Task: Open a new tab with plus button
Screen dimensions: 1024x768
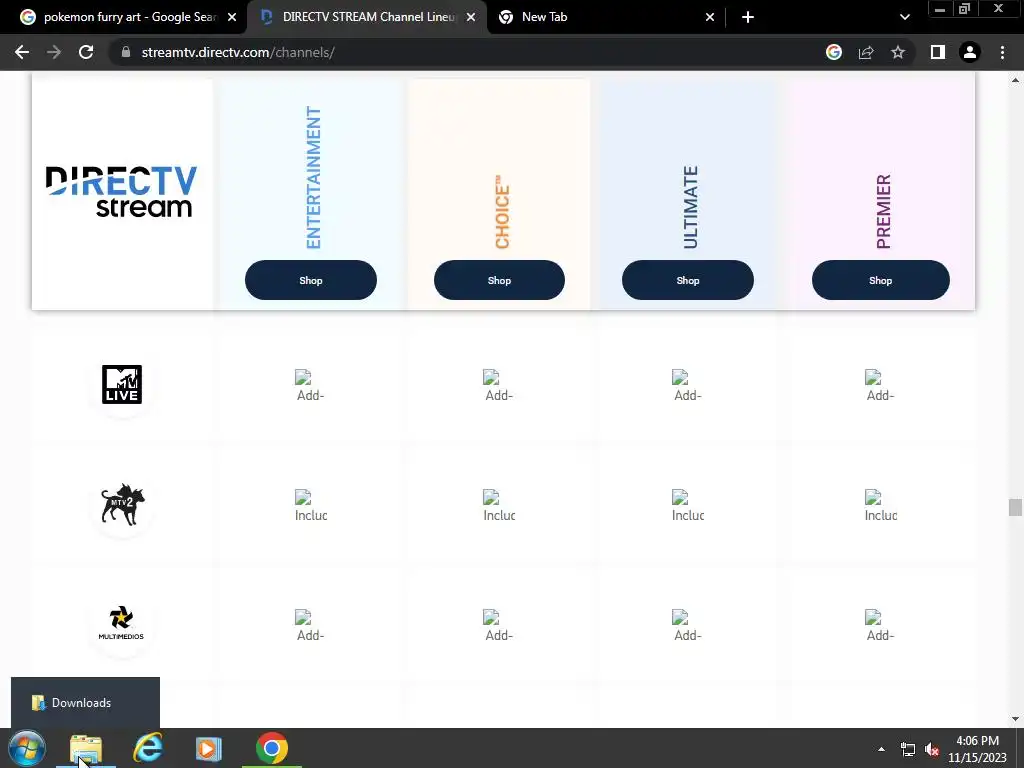Action: point(748,17)
